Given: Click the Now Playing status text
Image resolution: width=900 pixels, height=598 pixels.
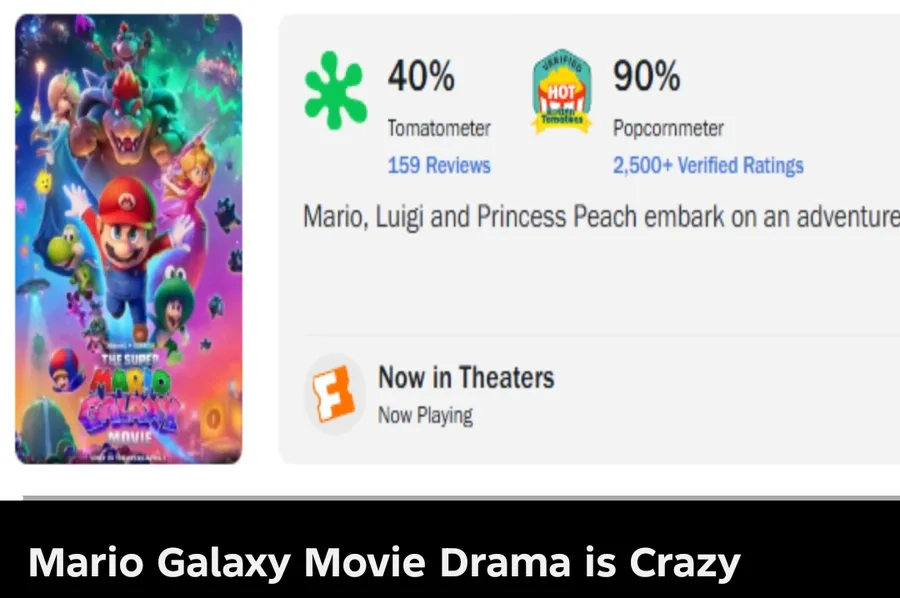Looking at the screenshot, I should click(x=425, y=414).
